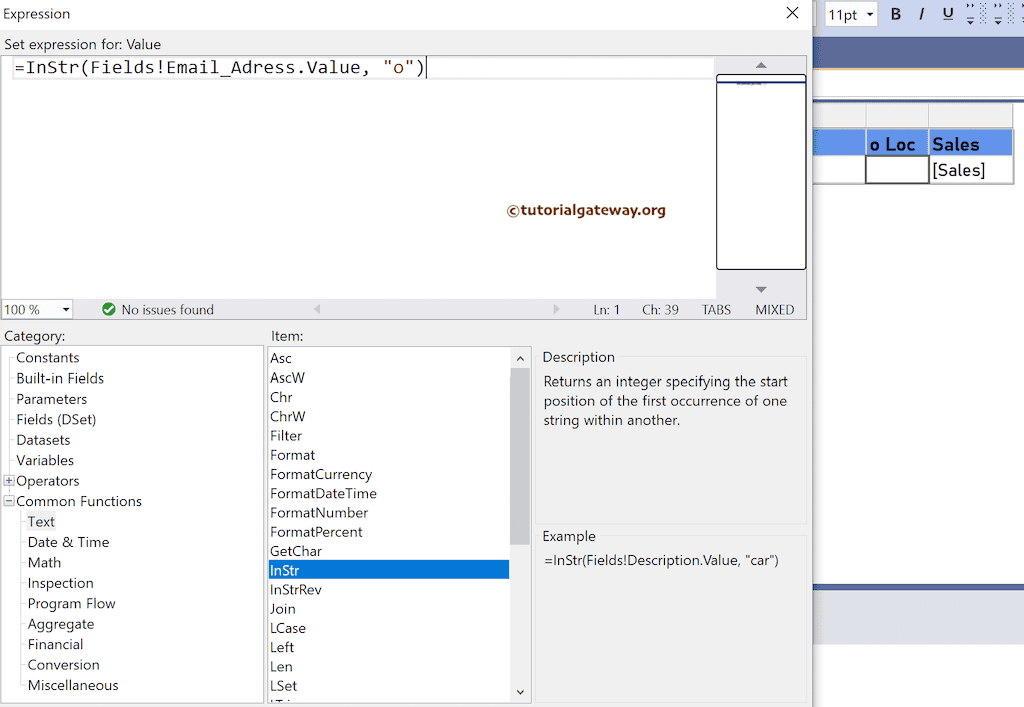Select InStrRev in the Item list
Viewport: 1024px width, 707px height.
coord(295,589)
